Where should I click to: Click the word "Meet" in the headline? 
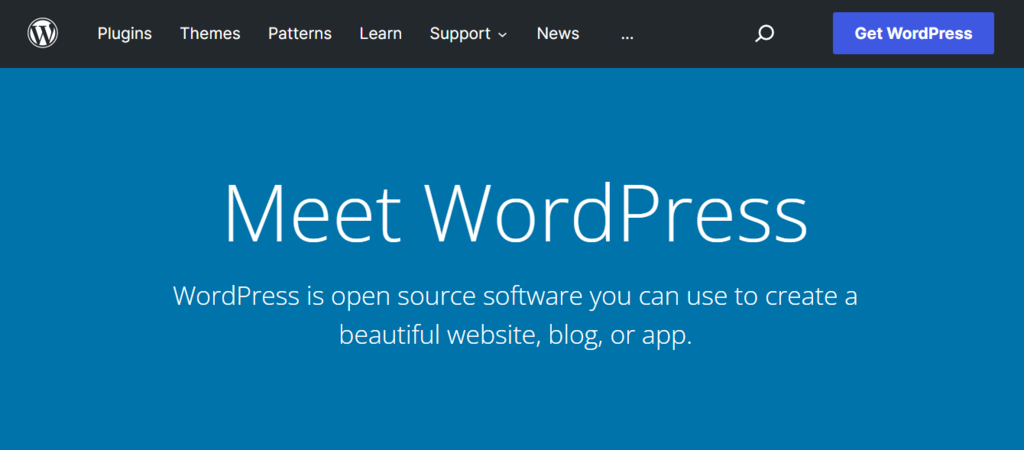pyautogui.click(x=312, y=213)
